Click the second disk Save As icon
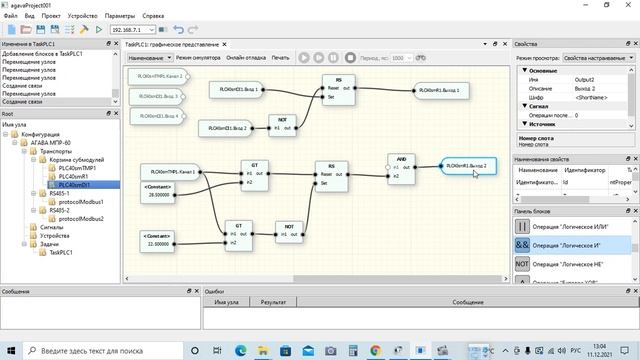 point(55,29)
